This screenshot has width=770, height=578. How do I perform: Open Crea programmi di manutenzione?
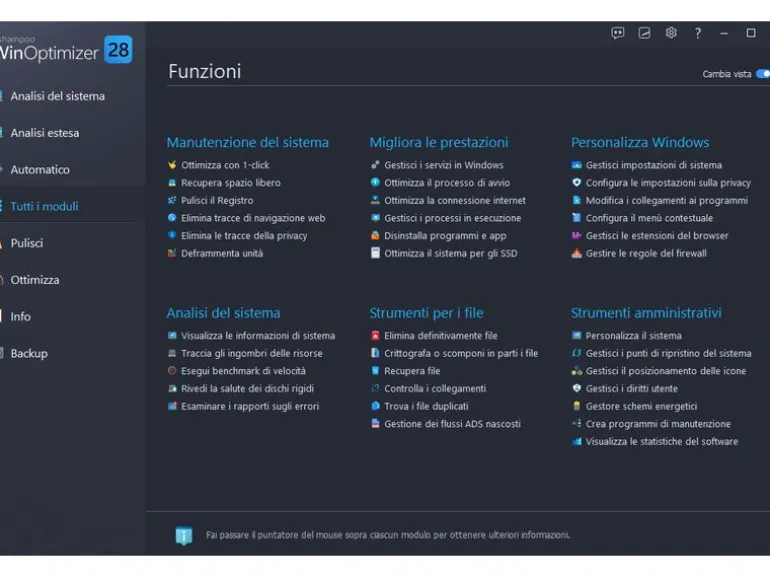pos(658,424)
